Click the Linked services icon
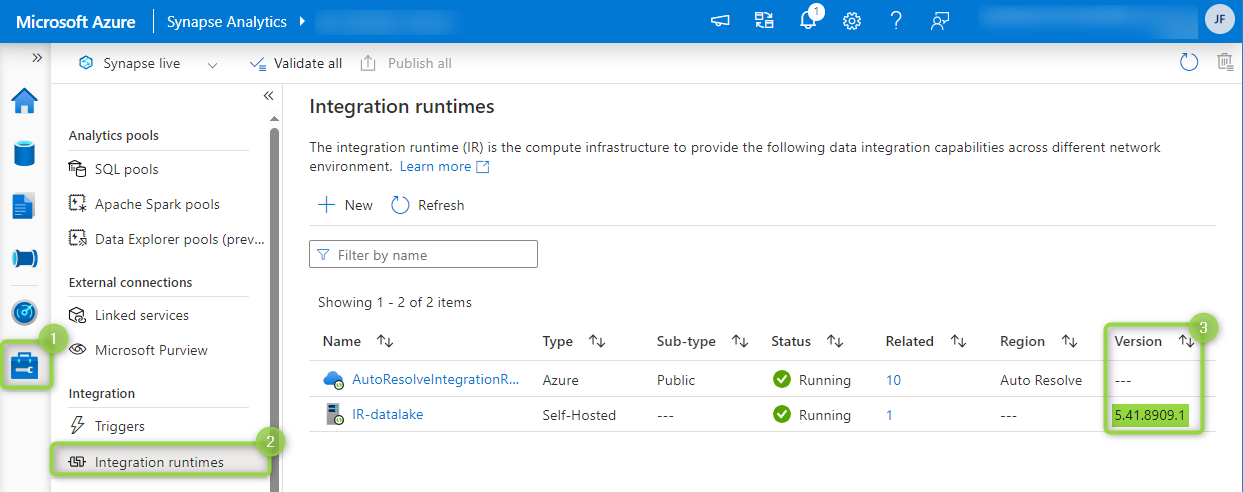Image resolution: width=1243 pixels, height=492 pixels. pos(78,315)
